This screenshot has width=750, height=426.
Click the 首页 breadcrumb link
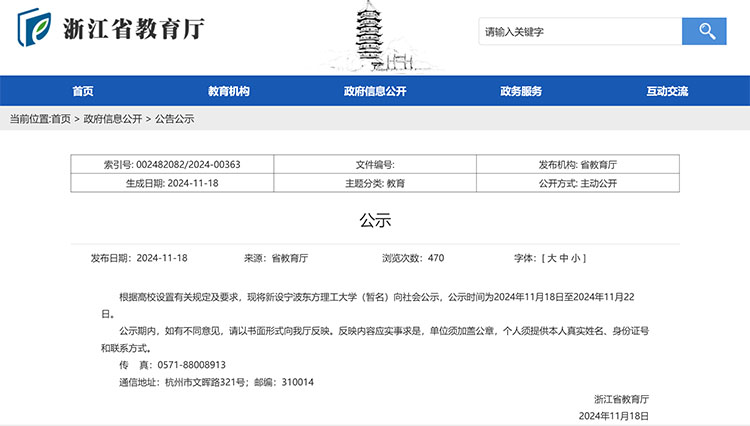[x=61, y=119]
